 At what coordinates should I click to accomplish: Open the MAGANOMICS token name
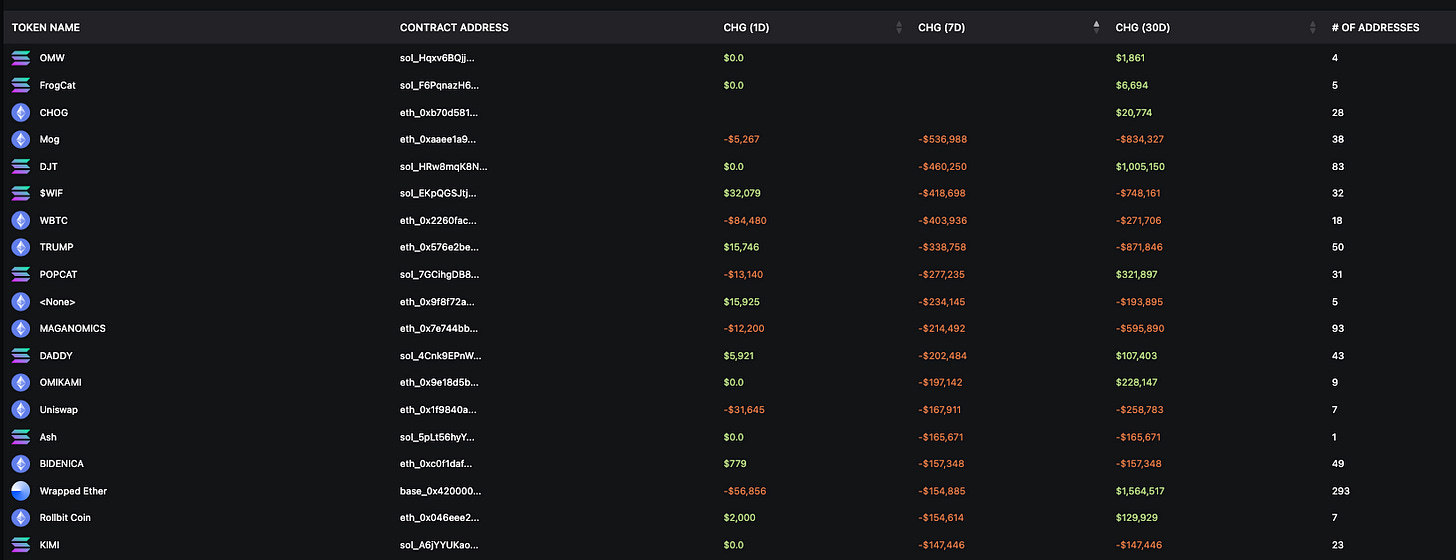pos(72,328)
